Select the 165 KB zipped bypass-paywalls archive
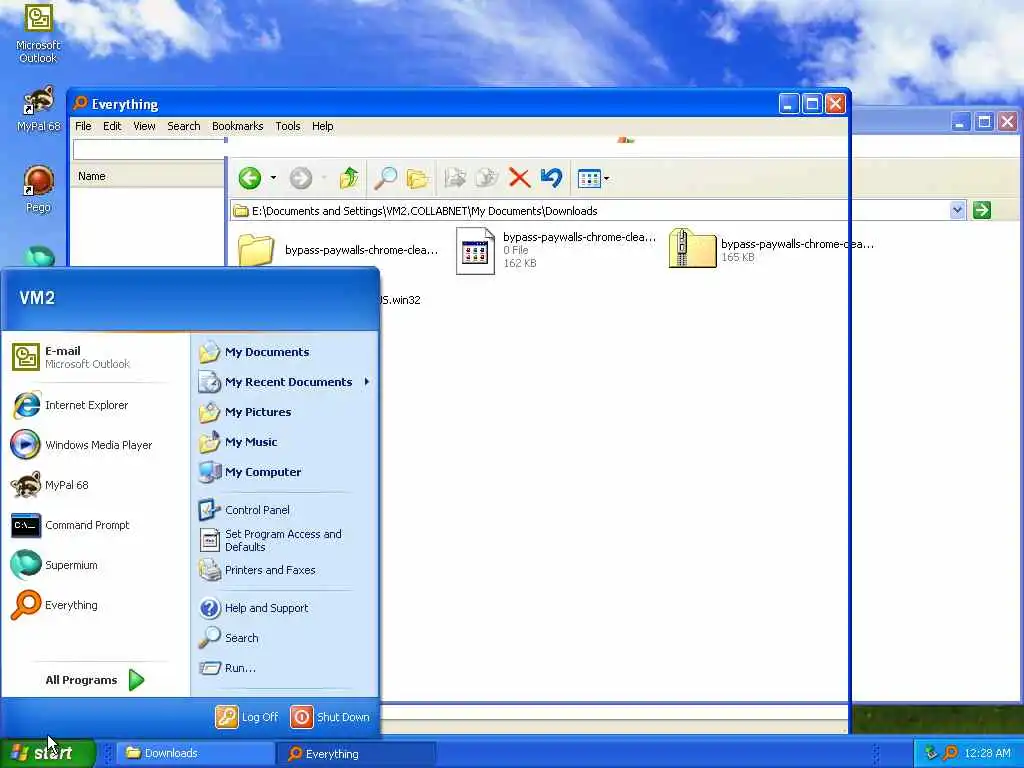The height and width of the screenshot is (768, 1024). click(x=771, y=249)
